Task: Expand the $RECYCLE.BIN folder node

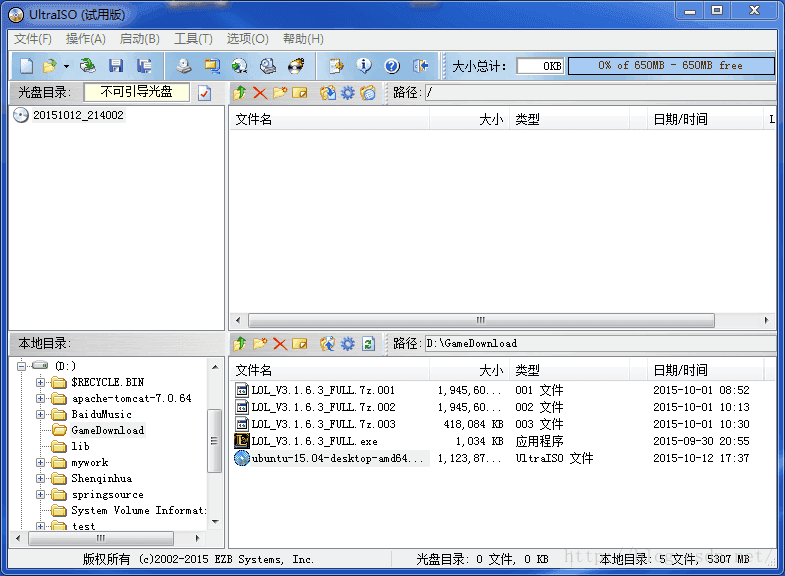Action: (41, 383)
